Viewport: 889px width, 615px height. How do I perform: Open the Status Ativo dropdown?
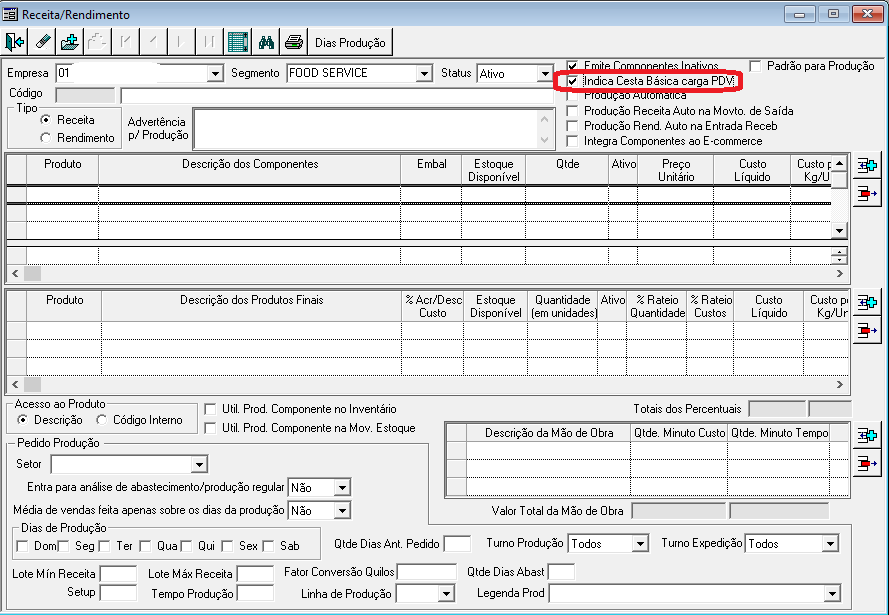click(545, 74)
